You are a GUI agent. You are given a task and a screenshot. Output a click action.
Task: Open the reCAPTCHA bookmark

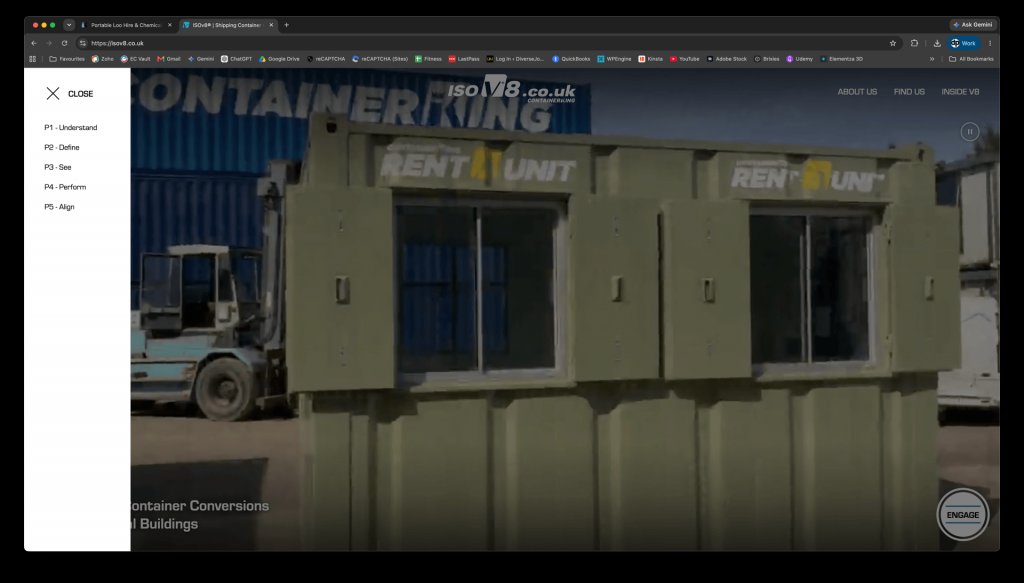(x=326, y=59)
